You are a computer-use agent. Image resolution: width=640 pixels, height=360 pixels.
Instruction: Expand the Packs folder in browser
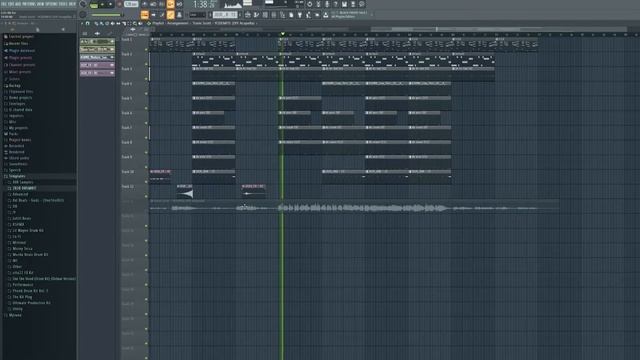pyautogui.click(x=13, y=133)
